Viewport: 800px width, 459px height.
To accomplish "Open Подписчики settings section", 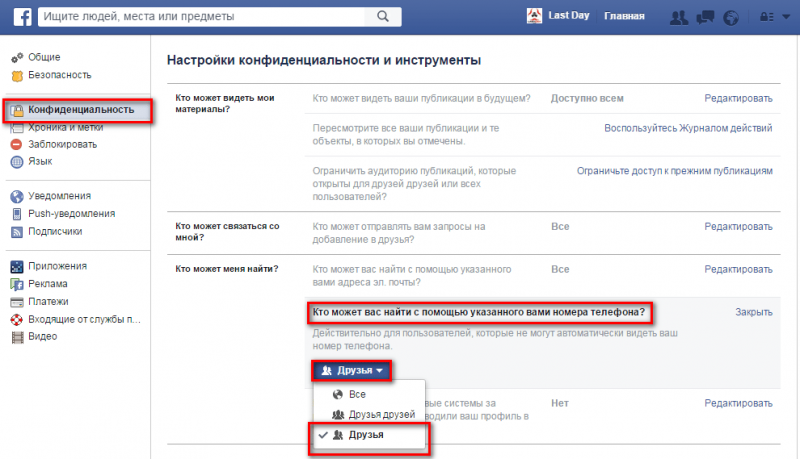I will point(55,232).
